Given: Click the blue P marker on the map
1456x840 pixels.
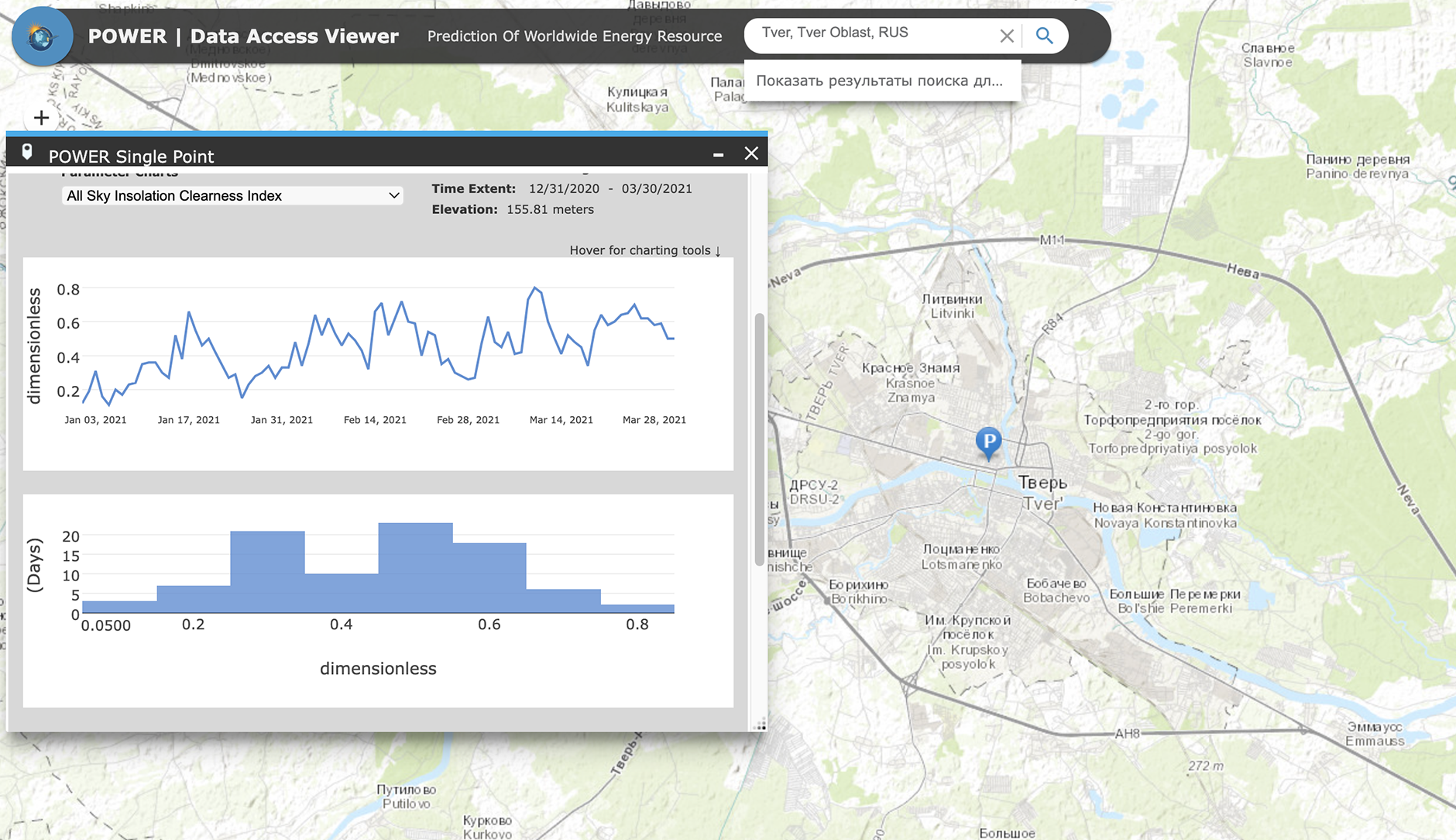Looking at the screenshot, I should coord(988,443).
